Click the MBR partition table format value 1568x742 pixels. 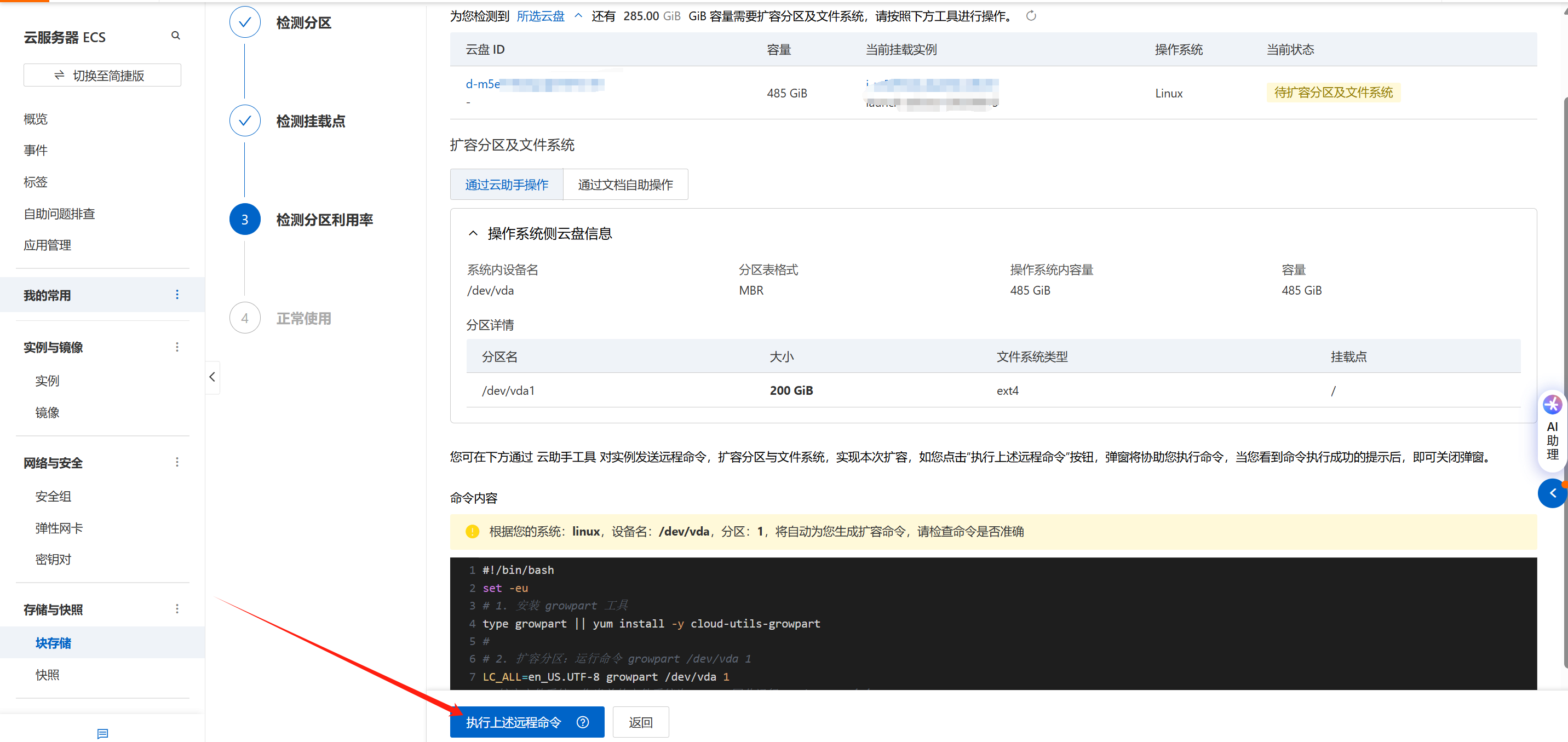click(x=750, y=290)
